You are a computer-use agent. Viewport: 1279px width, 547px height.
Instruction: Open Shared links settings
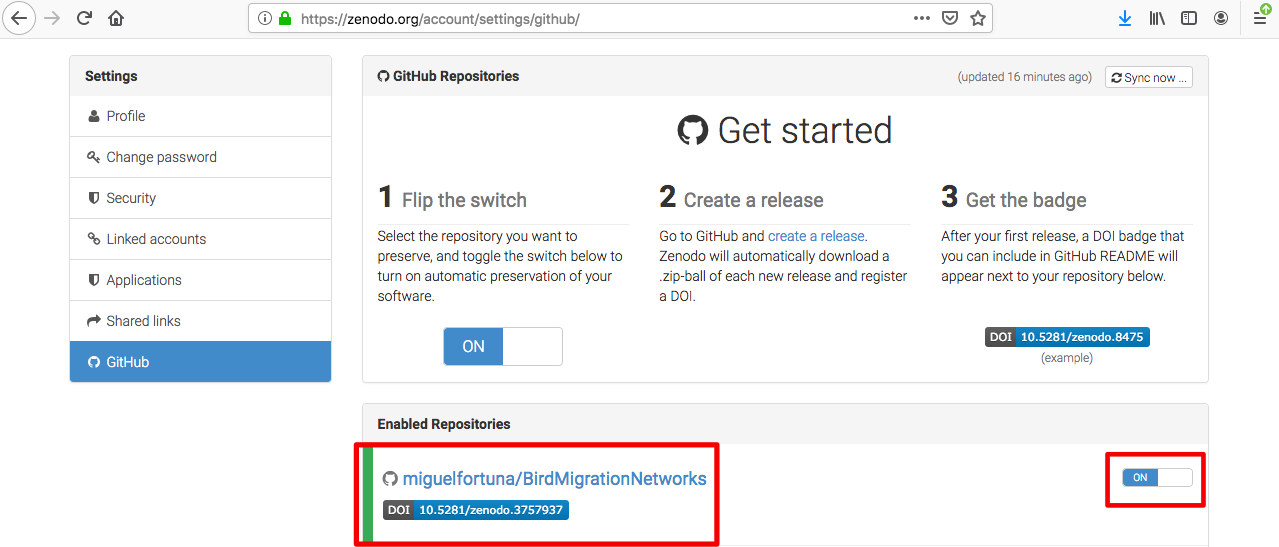point(200,321)
